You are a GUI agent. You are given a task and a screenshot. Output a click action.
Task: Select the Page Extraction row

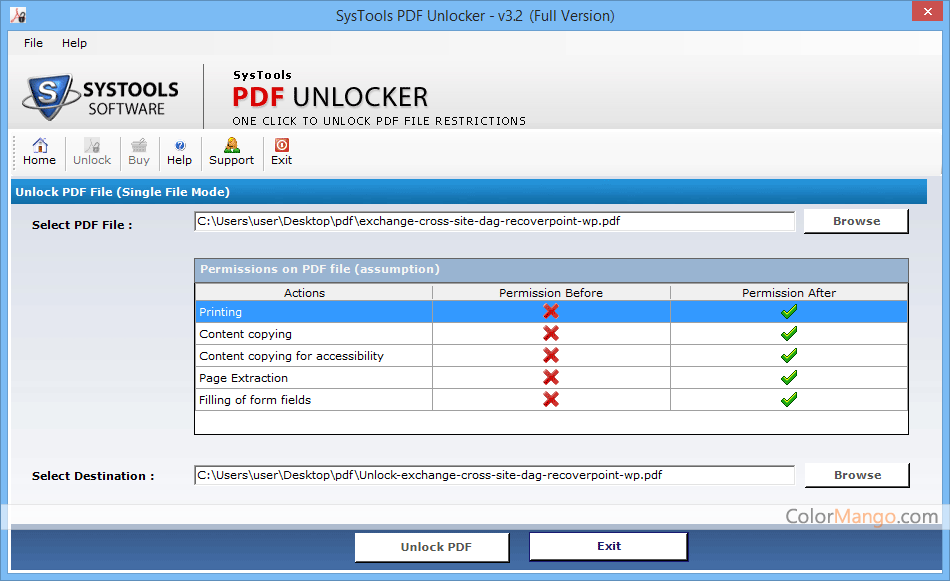[314, 378]
